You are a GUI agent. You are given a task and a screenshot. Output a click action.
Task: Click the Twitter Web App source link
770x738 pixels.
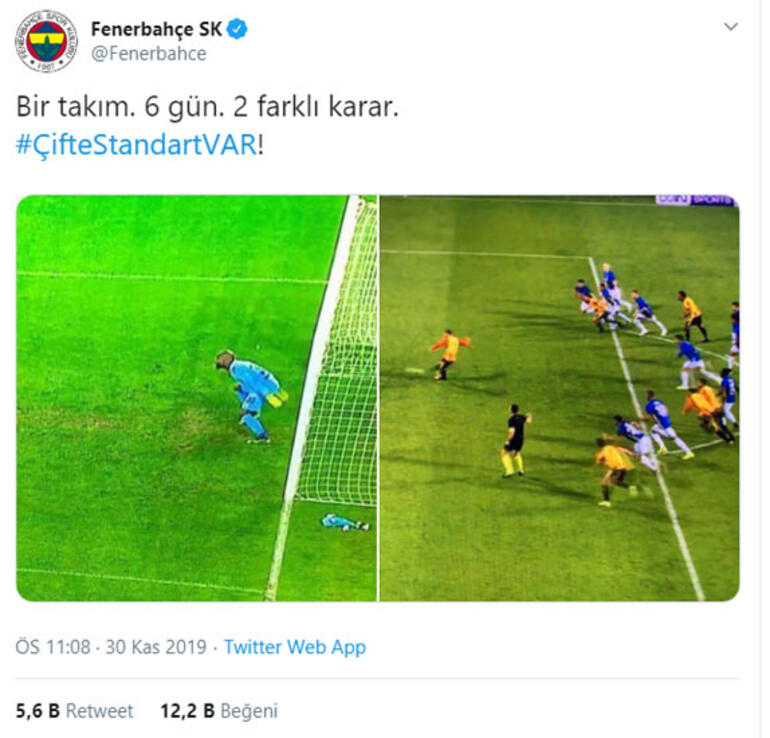(295, 647)
